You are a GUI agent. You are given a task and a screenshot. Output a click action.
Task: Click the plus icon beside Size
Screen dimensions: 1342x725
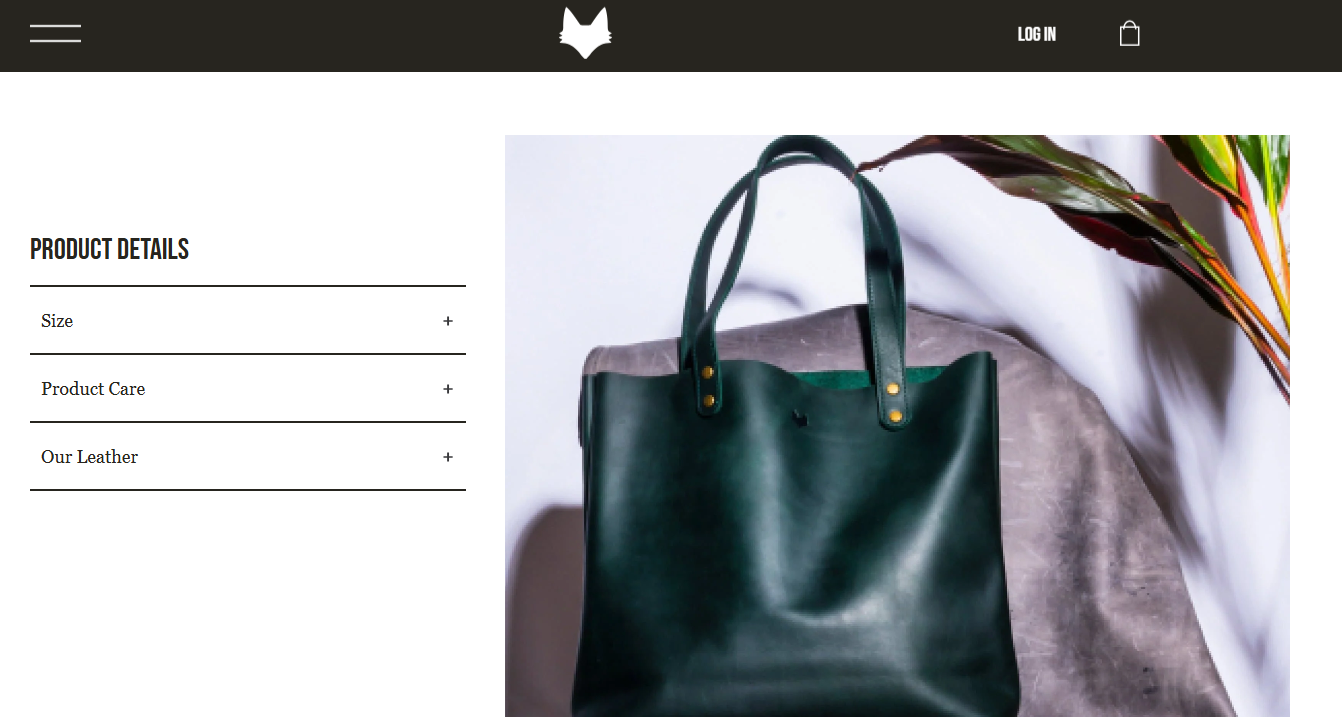tap(448, 321)
